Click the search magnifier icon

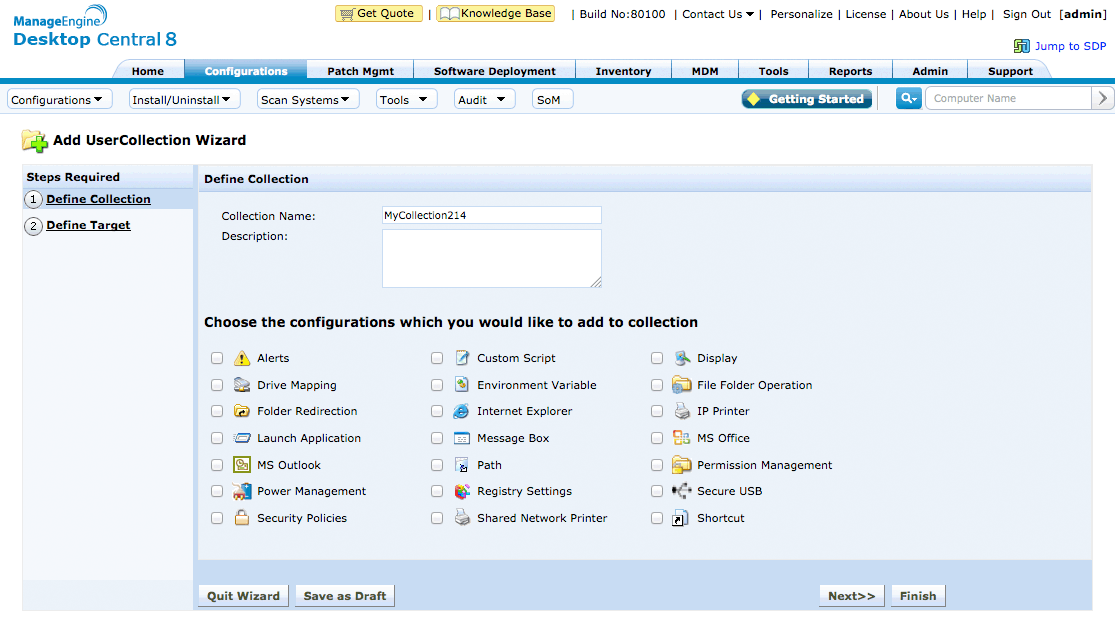[908, 98]
